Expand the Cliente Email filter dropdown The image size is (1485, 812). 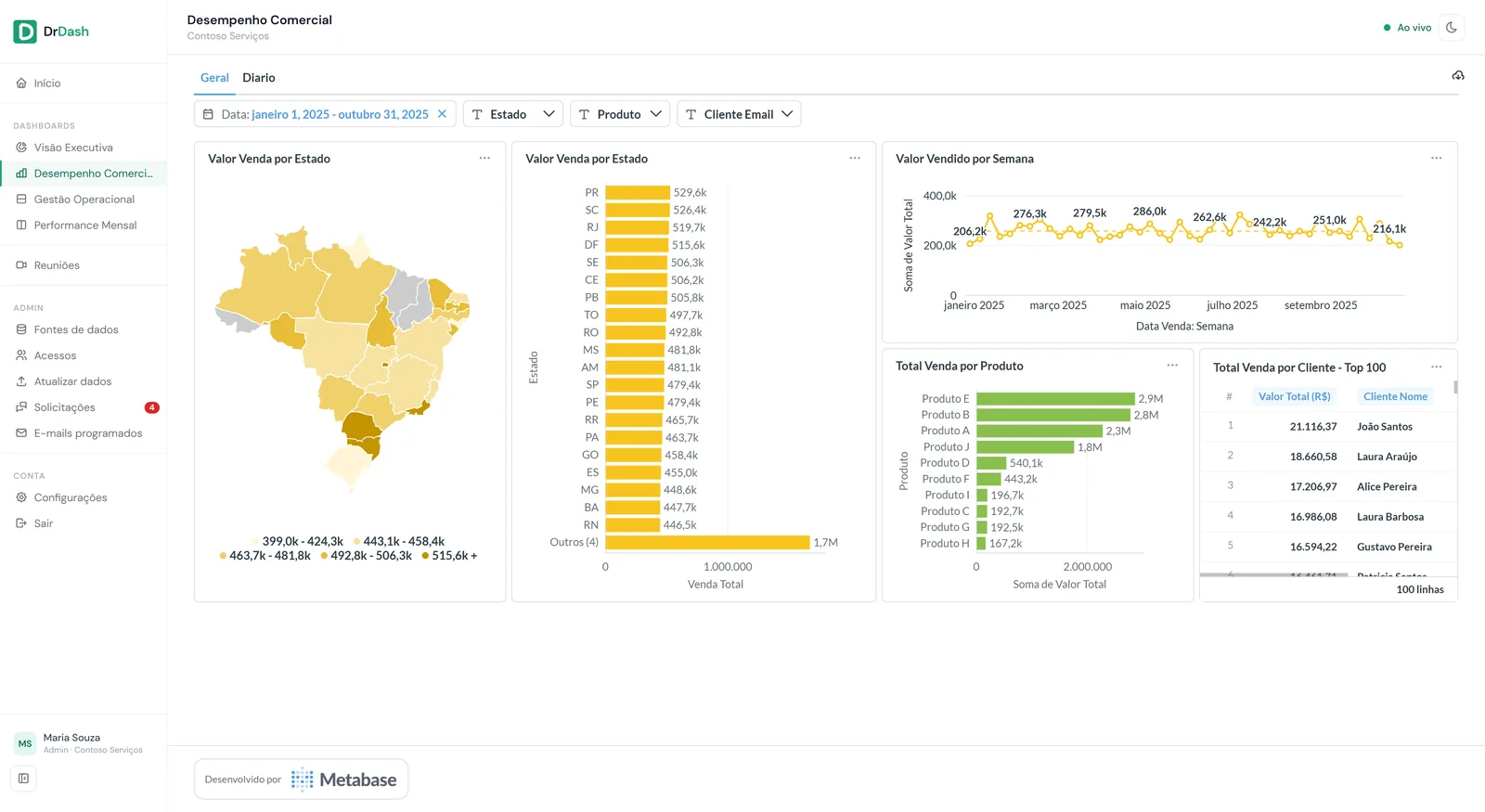click(x=739, y=114)
